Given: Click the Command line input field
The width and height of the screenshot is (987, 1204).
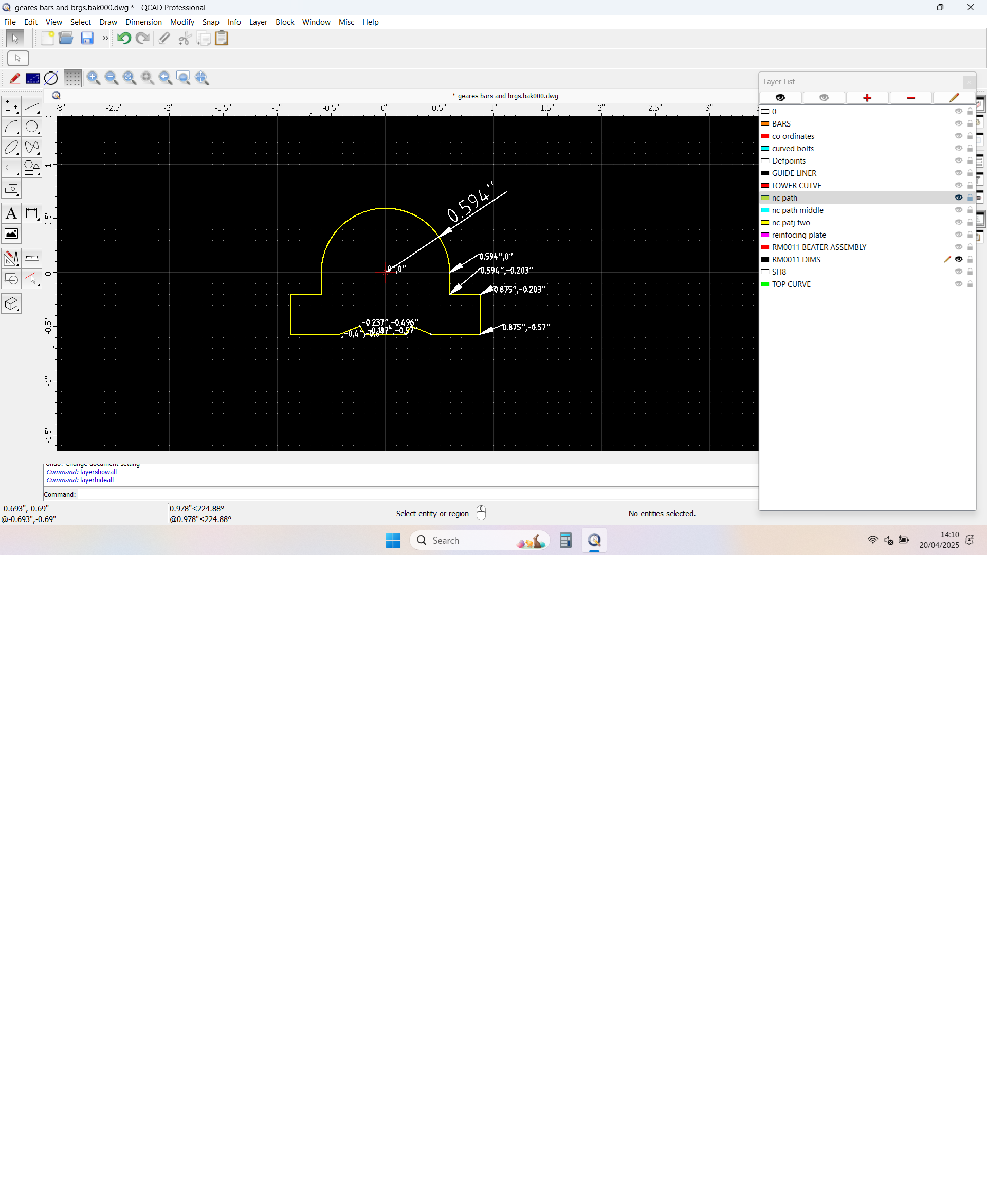Looking at the screenshot, I should [415, 494].
